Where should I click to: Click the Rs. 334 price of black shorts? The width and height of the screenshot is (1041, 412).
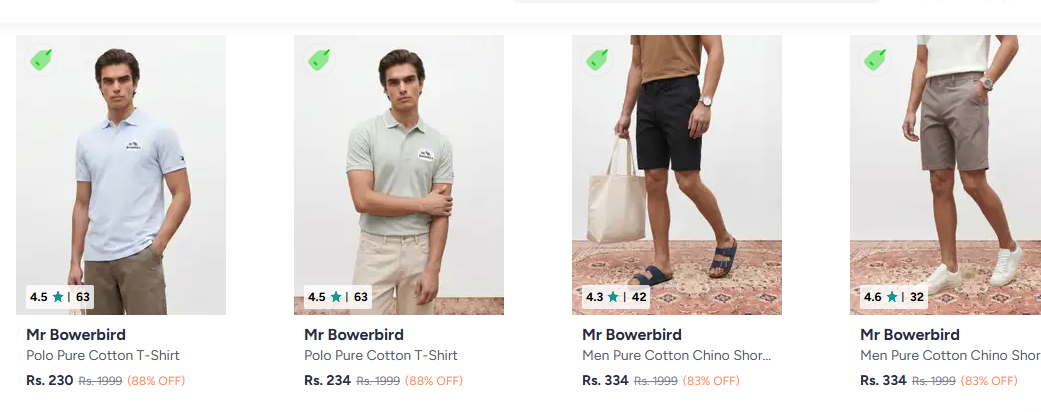[x=605, y=381]
